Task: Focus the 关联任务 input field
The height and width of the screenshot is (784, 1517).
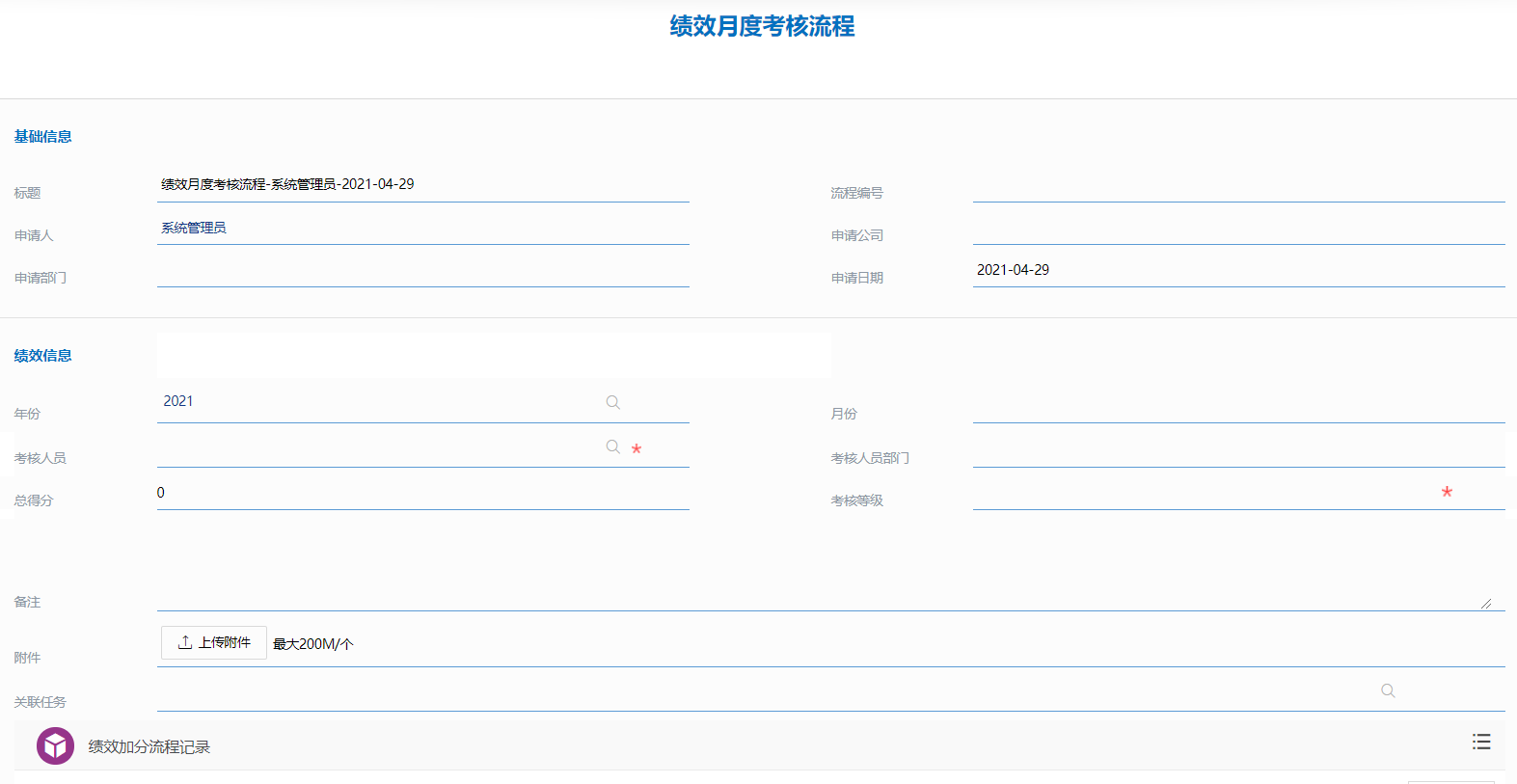Action: (831, 692)
